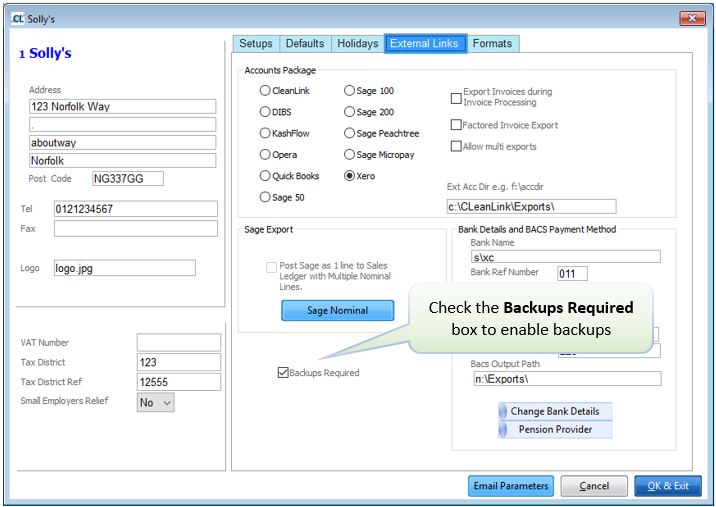Open the Defaults tab
Viewport: 716px width, 507px height.
tap(305, 43)
